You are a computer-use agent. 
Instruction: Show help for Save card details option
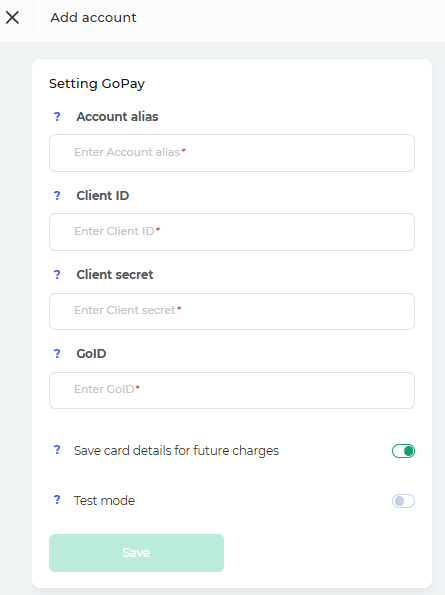57,450
